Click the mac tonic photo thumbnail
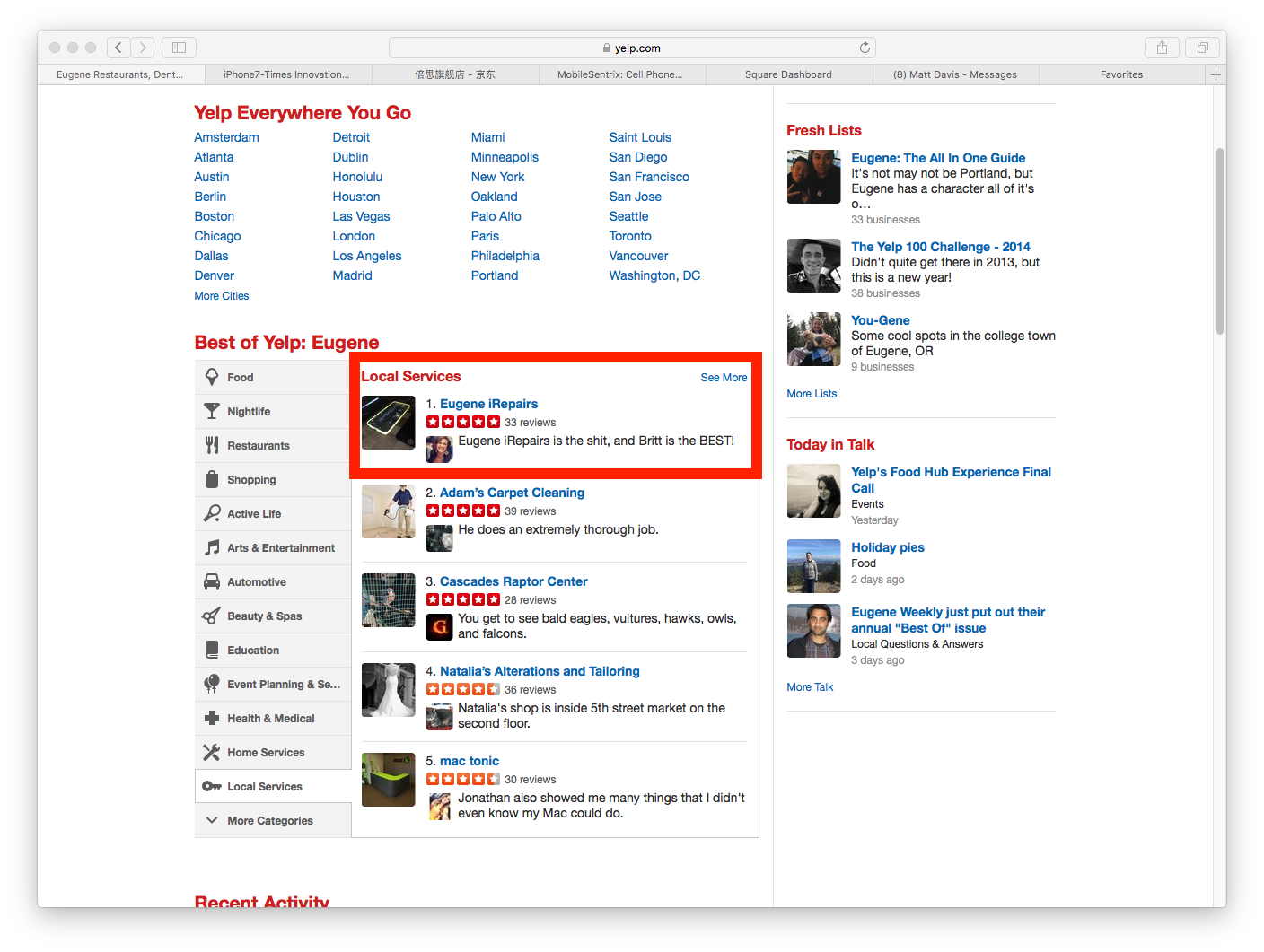The width and height of the screenshot is (1264, 952). pyautogui.click(x=389, y=780)
